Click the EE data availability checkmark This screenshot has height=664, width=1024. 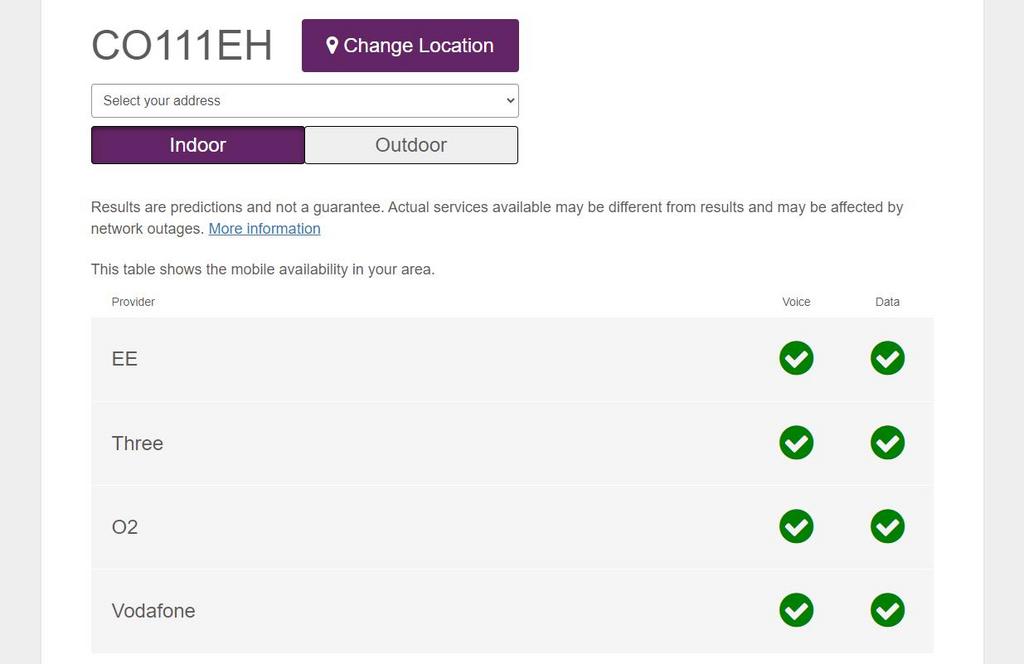tap(888, 358)
